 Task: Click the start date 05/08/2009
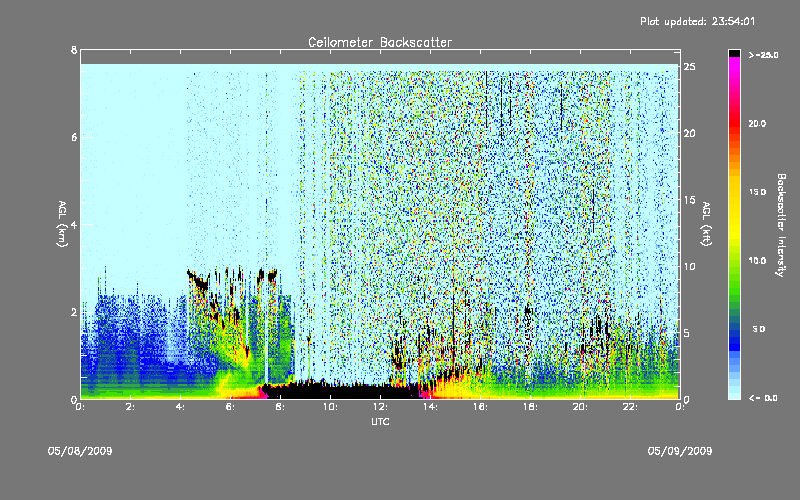tap(80, 451)
